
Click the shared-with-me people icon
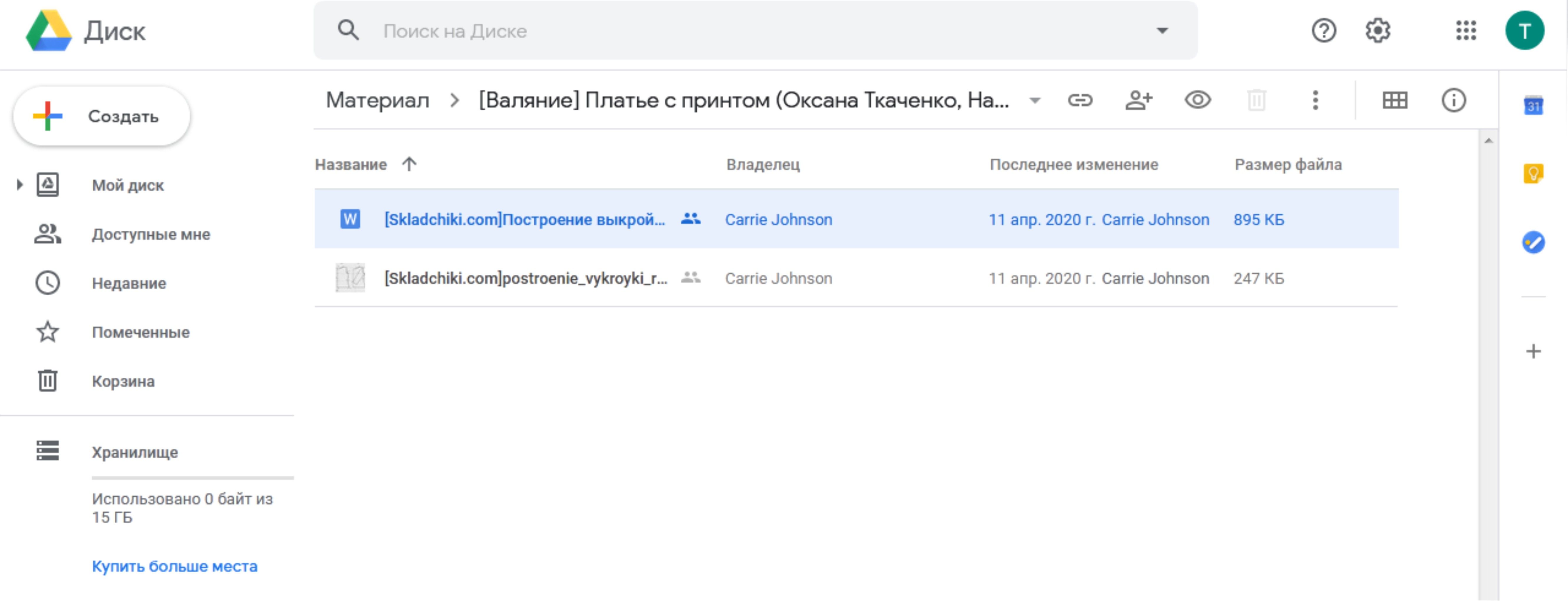click(47, 234)
